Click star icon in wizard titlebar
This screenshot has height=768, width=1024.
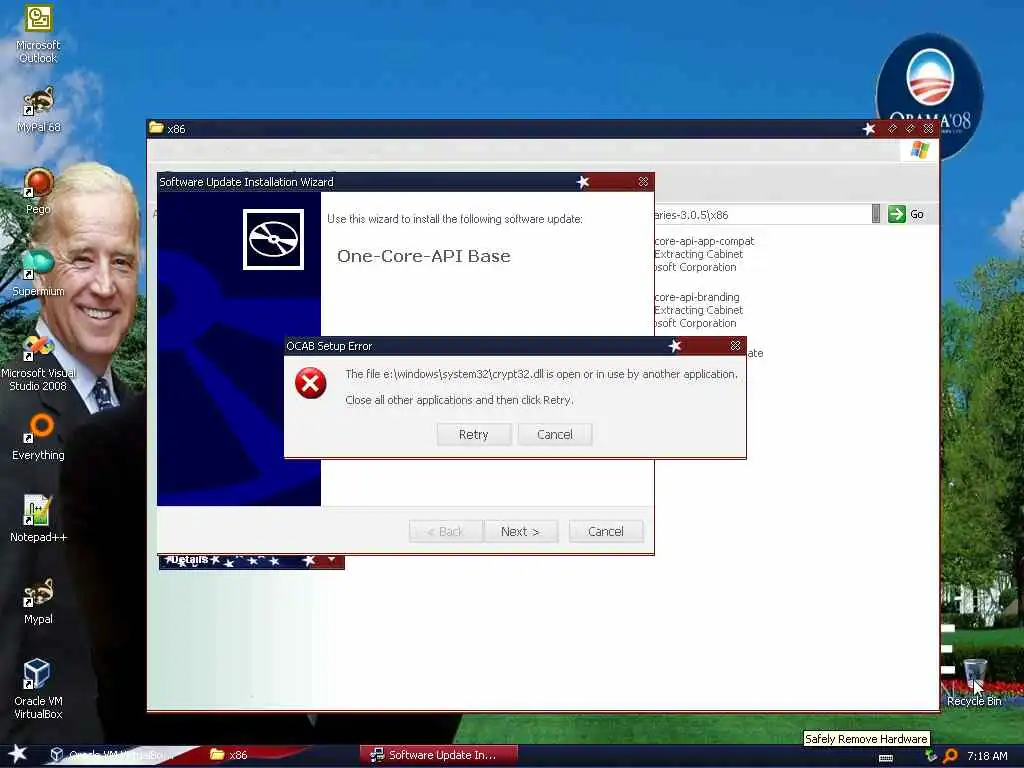click(583, 182)
